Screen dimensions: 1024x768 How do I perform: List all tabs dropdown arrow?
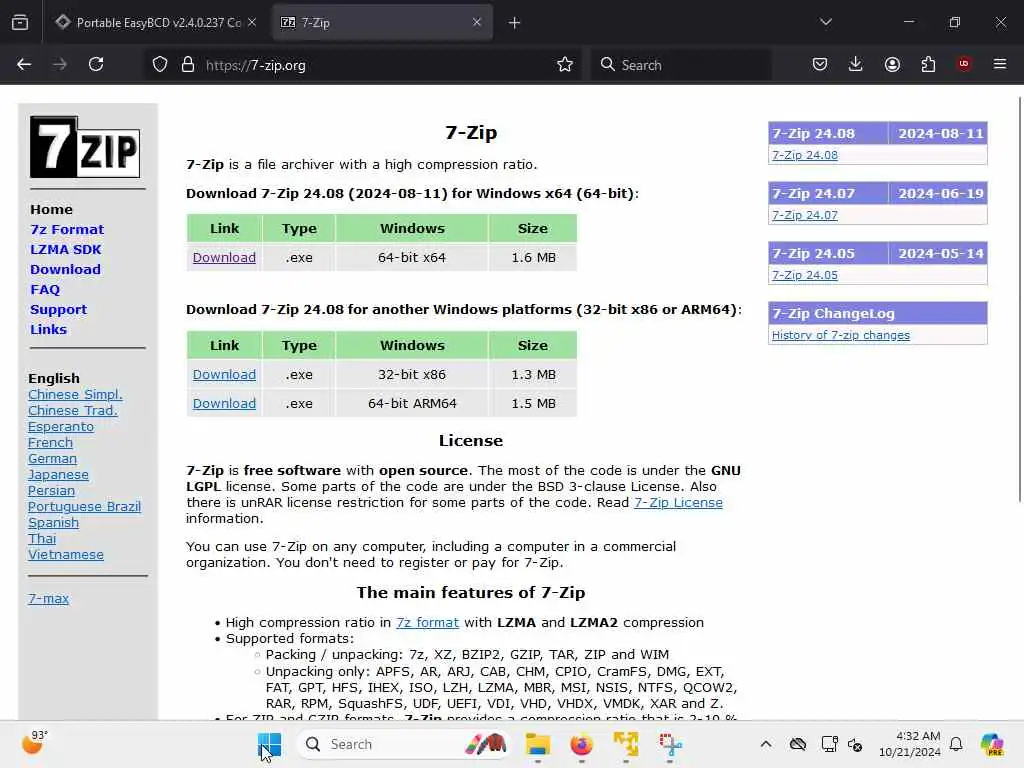[826, 22]
